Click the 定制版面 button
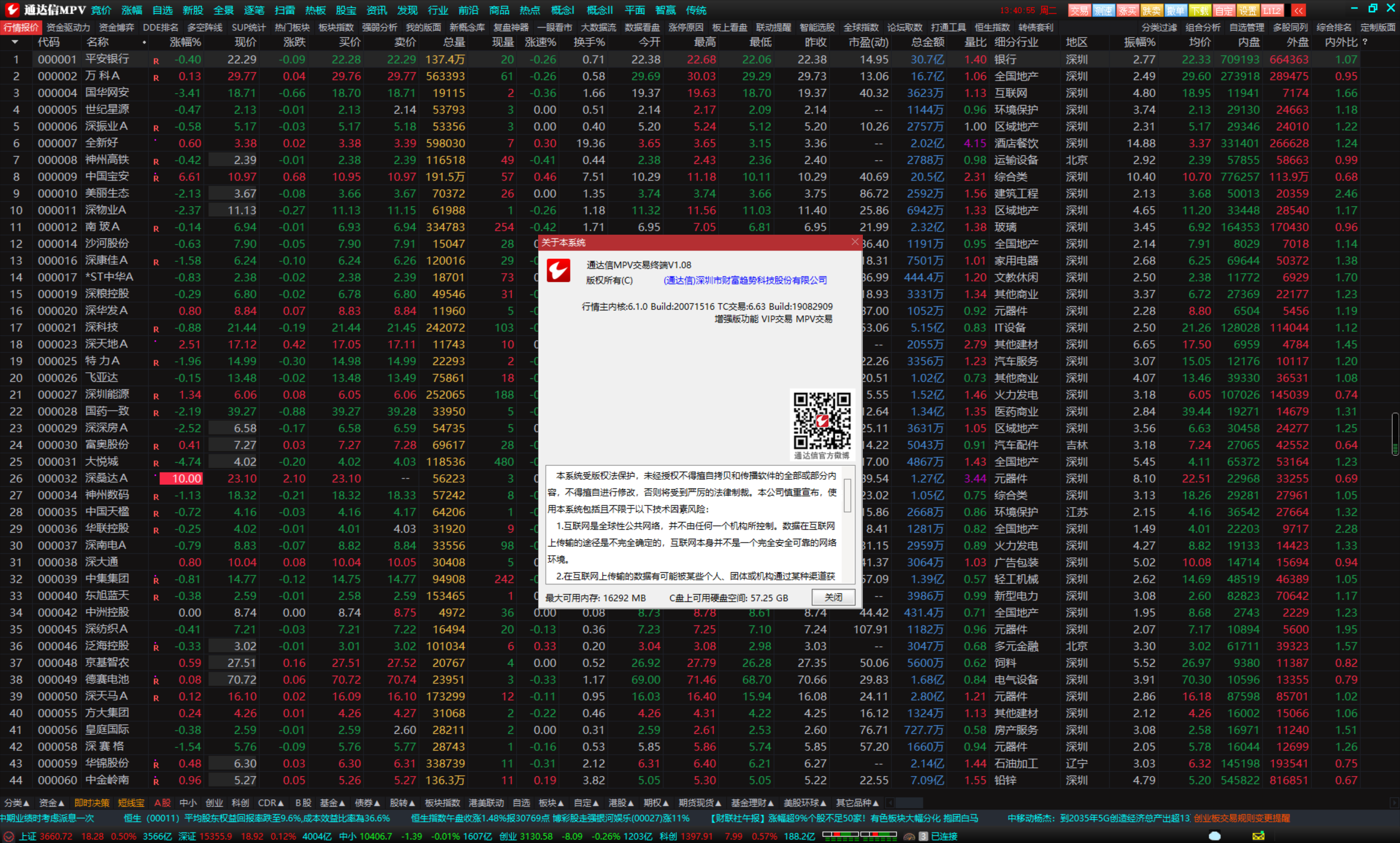The width and height of the screenshot is (1400, 843). coord(1378,27)
